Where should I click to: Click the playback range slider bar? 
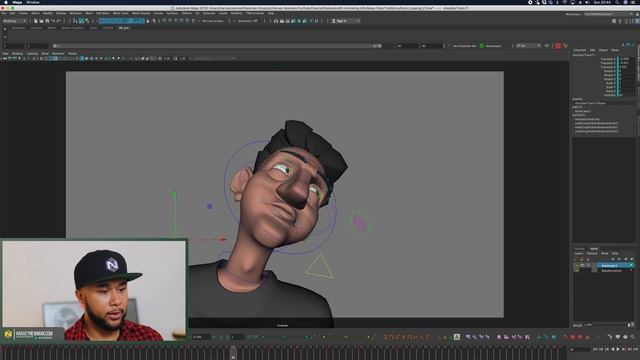point(218,46)
